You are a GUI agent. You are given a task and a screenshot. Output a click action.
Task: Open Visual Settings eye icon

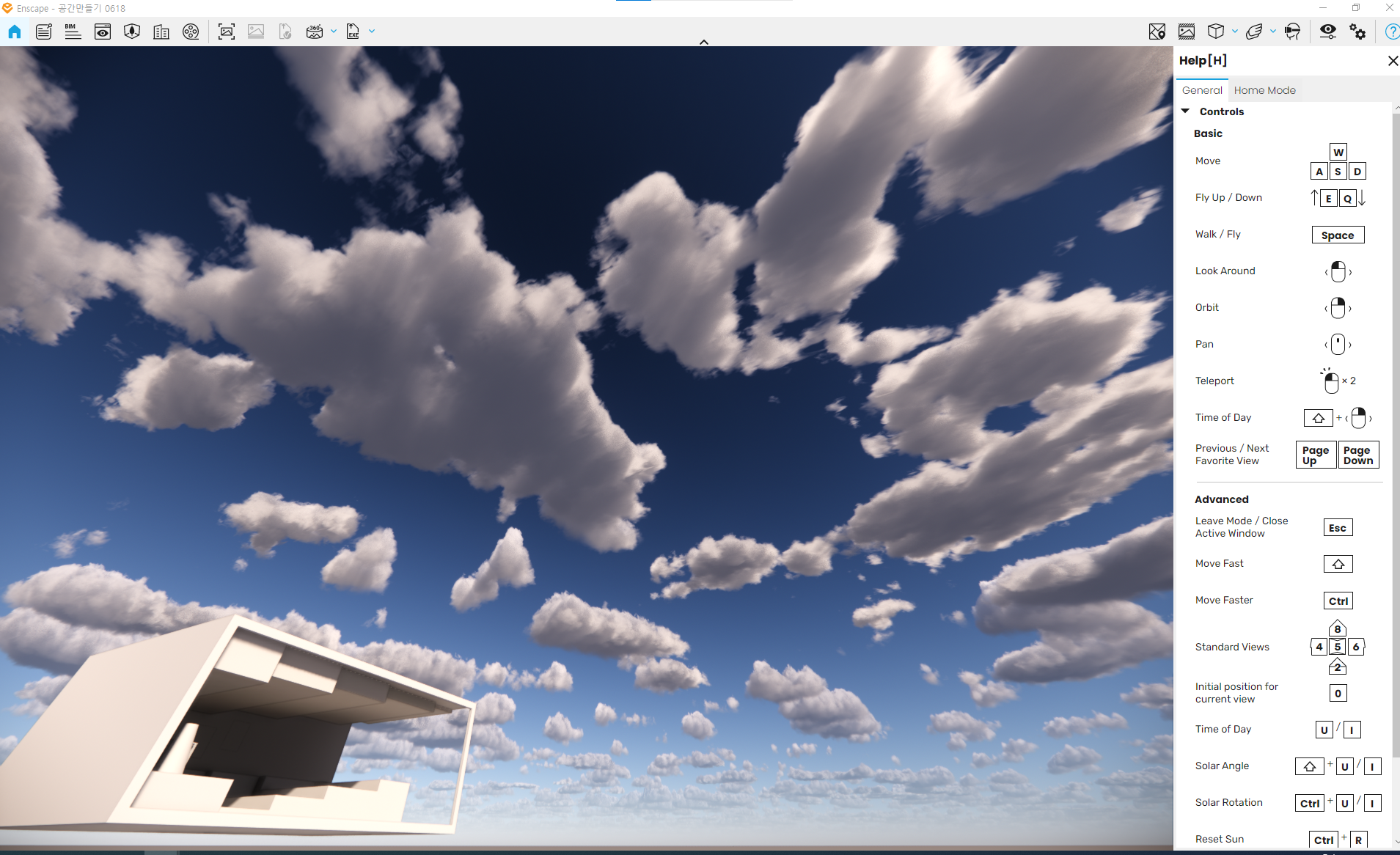1328,32
